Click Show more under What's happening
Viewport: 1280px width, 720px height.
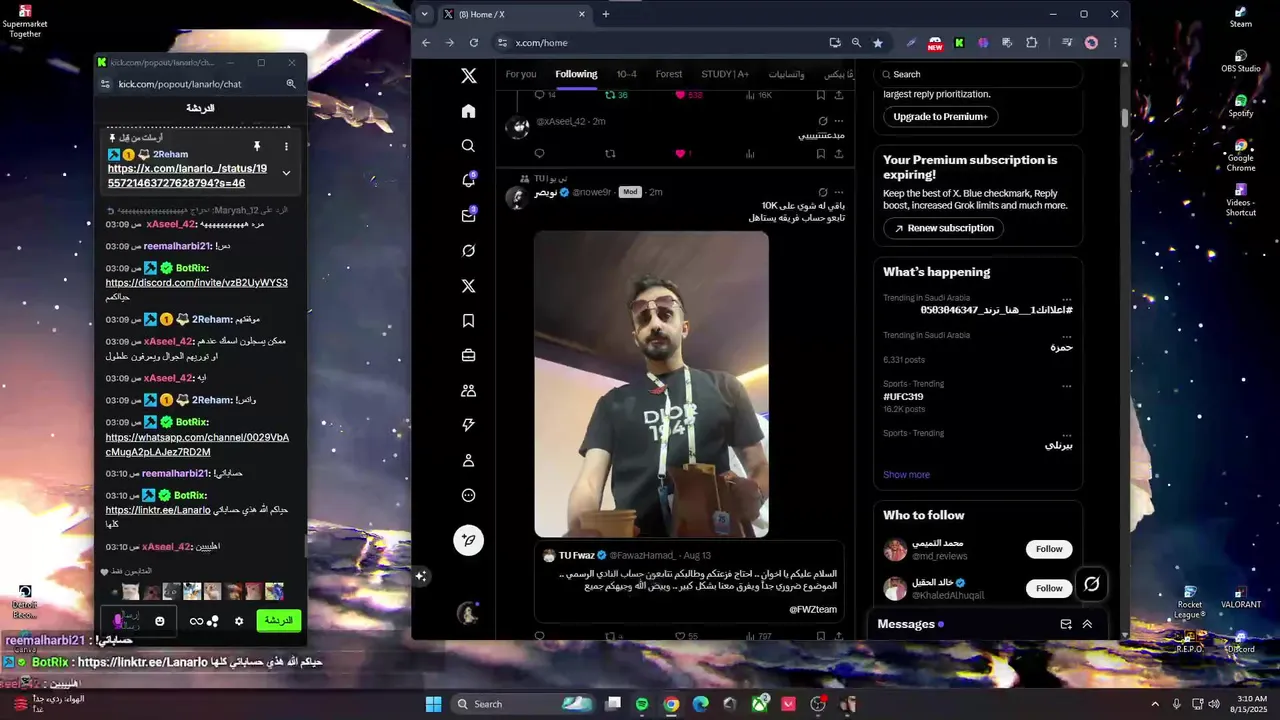(906, 475)
